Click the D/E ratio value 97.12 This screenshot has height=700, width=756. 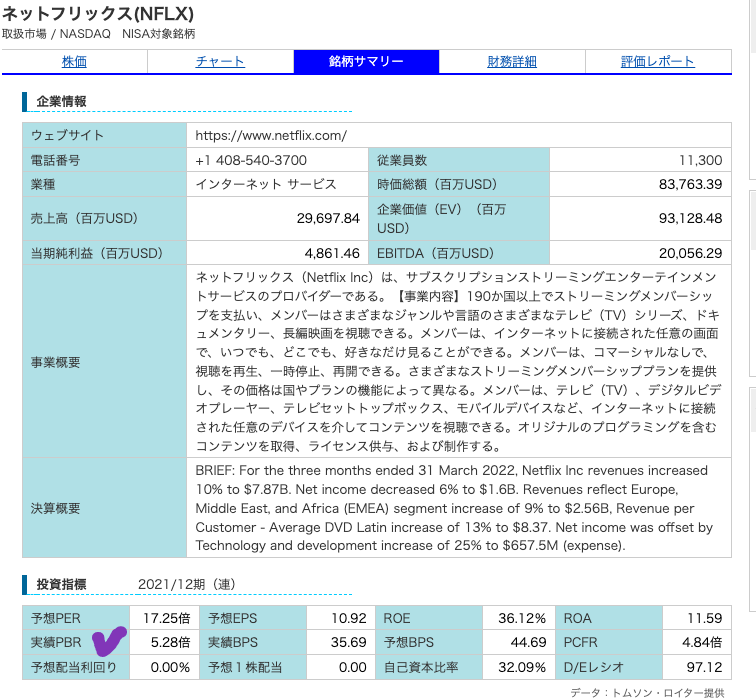[x=704, y=667]
